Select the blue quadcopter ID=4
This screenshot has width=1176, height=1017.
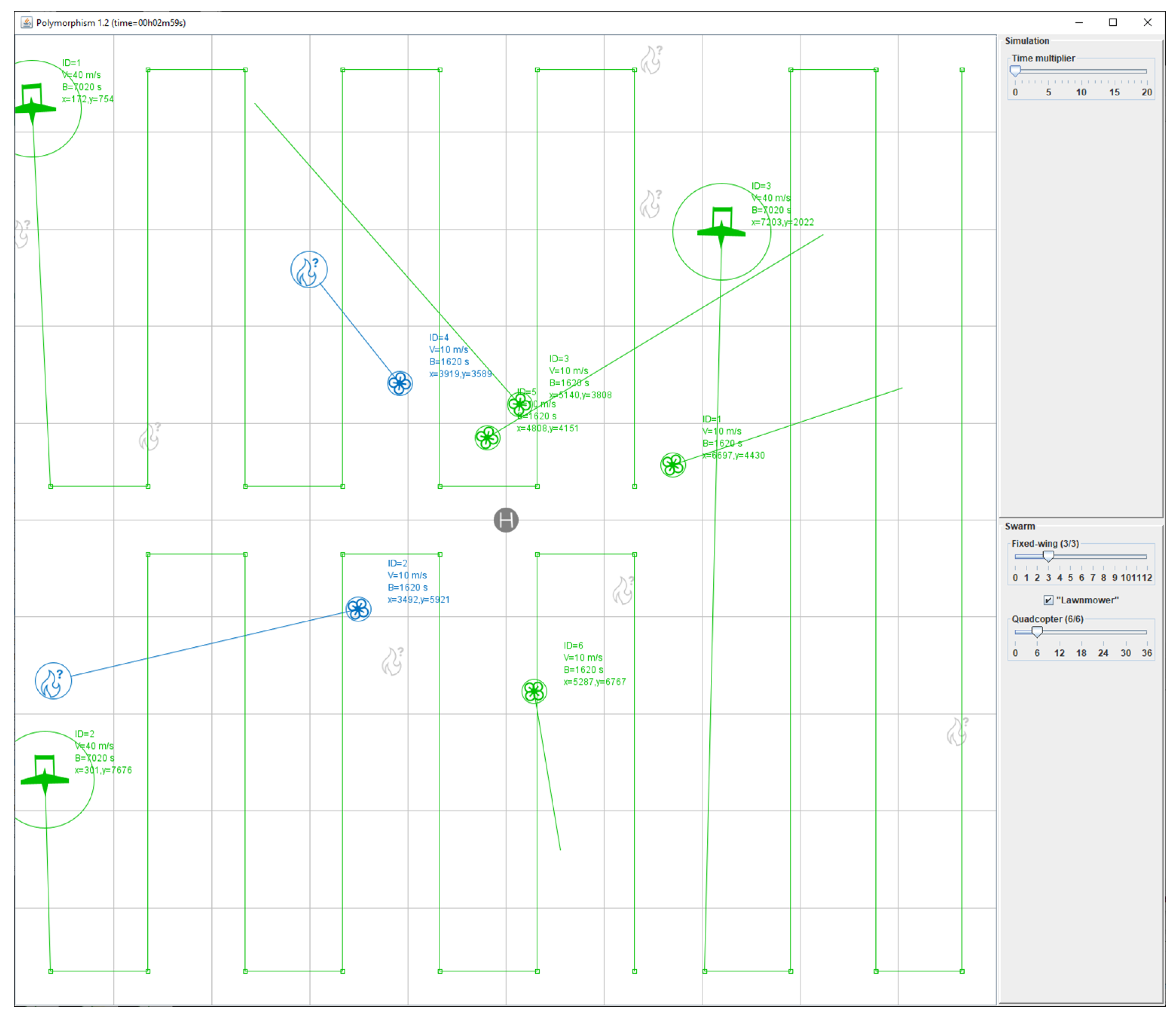coord(399,383)
